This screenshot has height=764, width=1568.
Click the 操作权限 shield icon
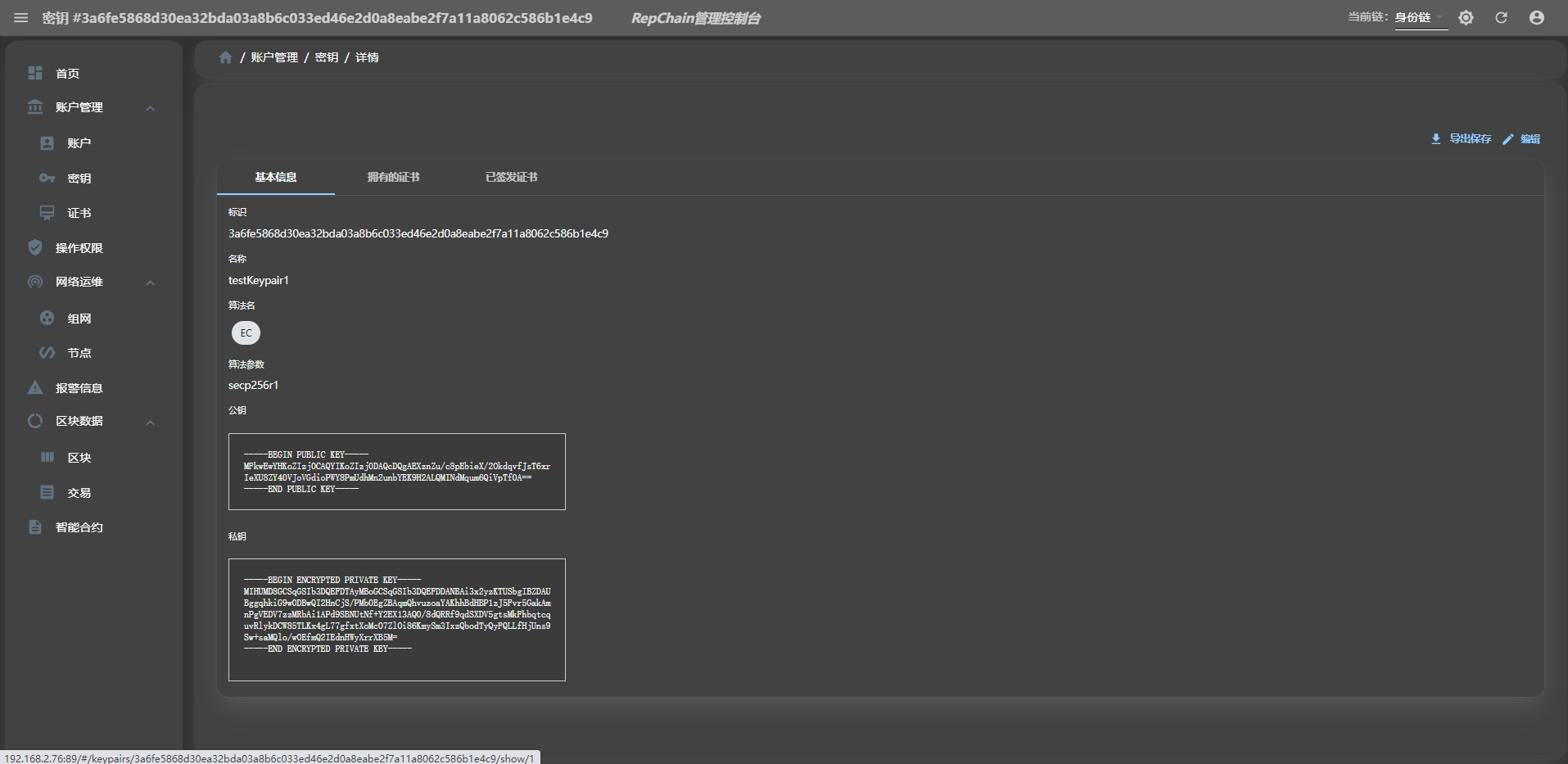pos(35,247)
